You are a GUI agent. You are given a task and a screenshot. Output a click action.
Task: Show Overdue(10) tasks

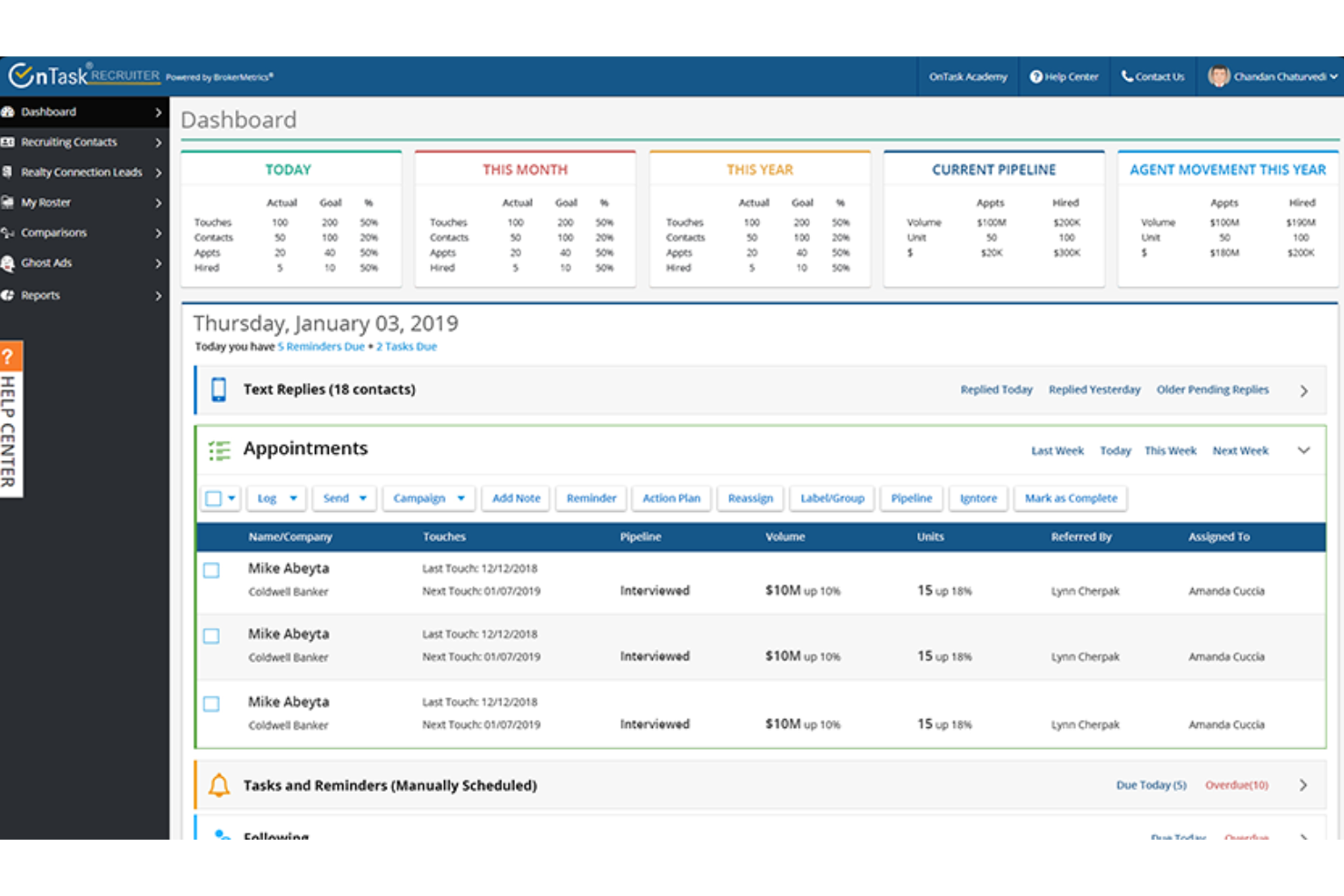point(1236,785)
